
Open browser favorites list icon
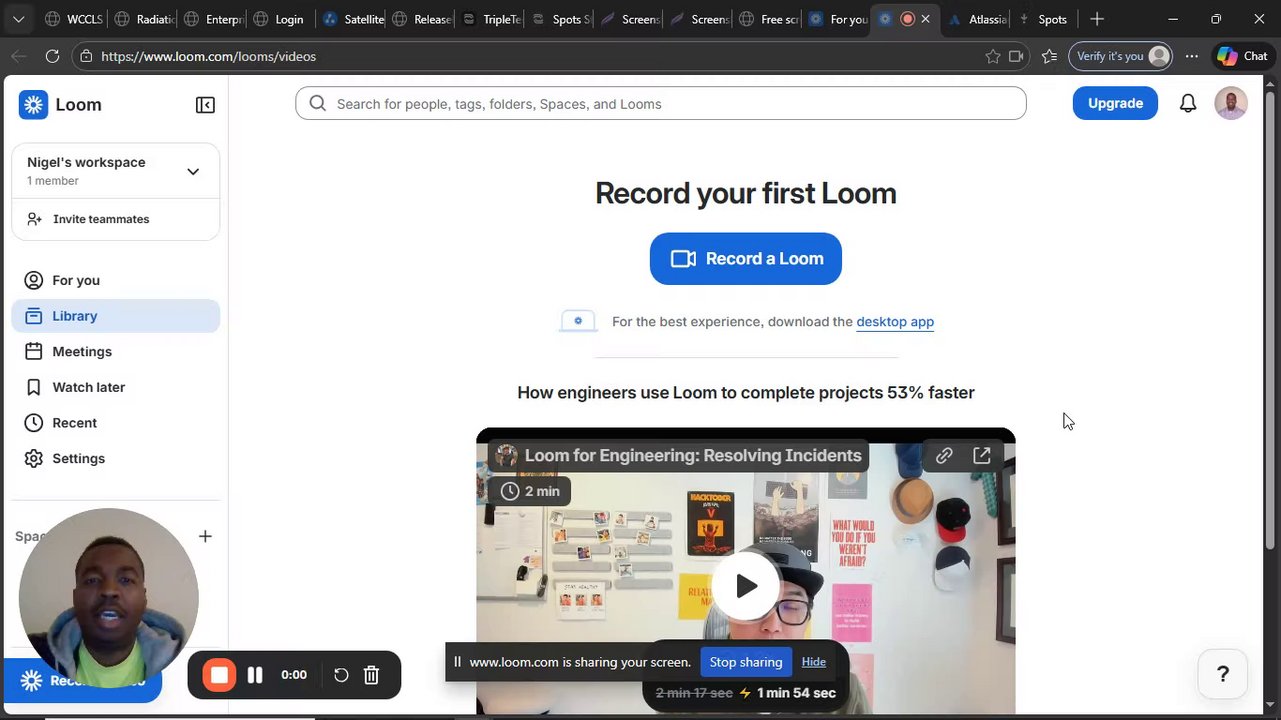(1049, 57)
